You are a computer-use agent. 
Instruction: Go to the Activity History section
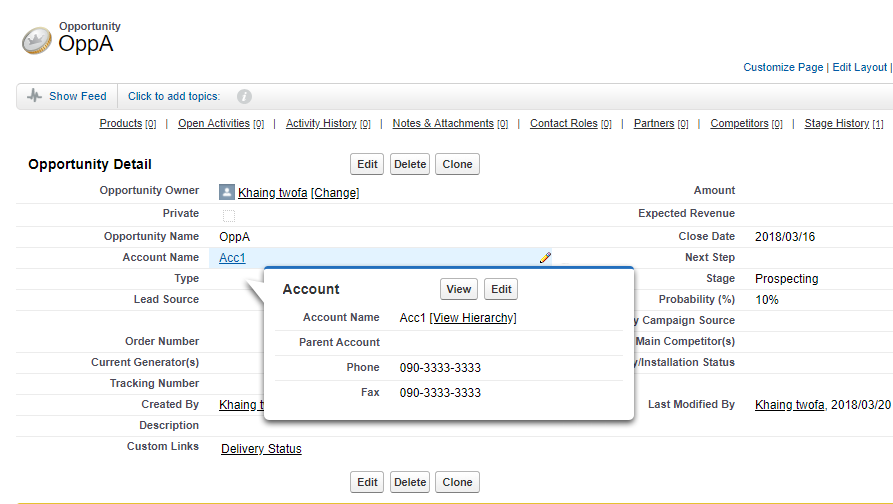click(x=321, y=124)
